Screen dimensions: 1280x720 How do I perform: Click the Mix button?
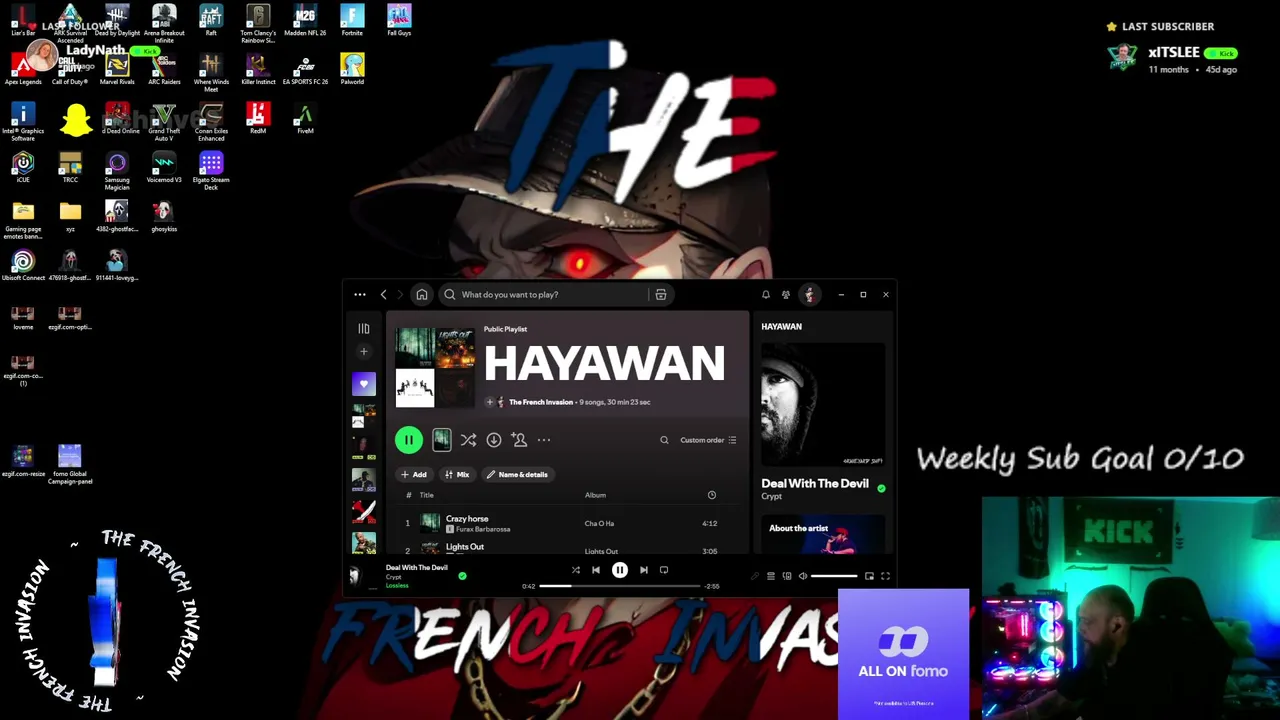point(457,475)
